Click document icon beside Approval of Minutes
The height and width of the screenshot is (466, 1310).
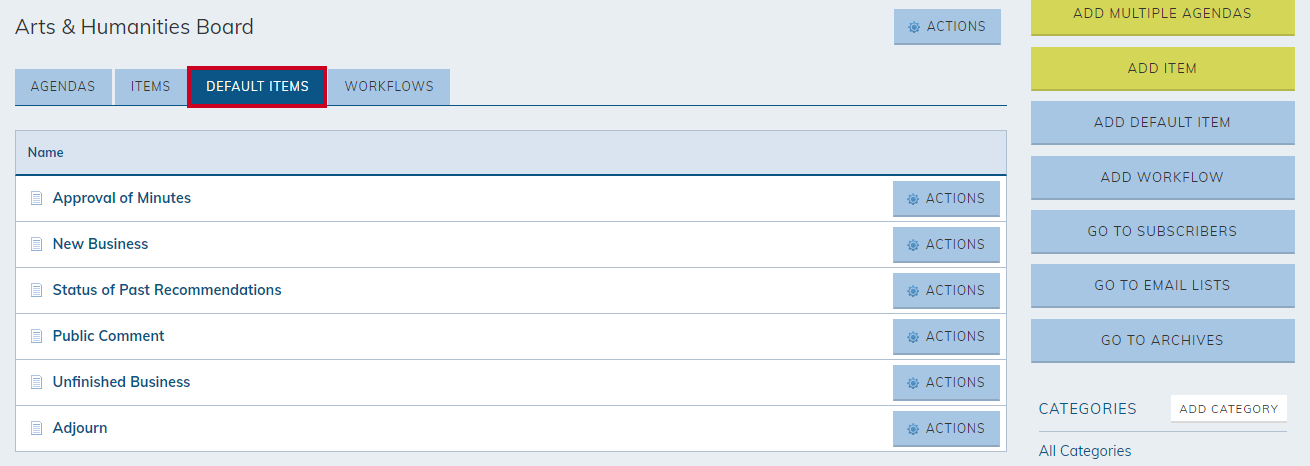(x=37, y=198)
